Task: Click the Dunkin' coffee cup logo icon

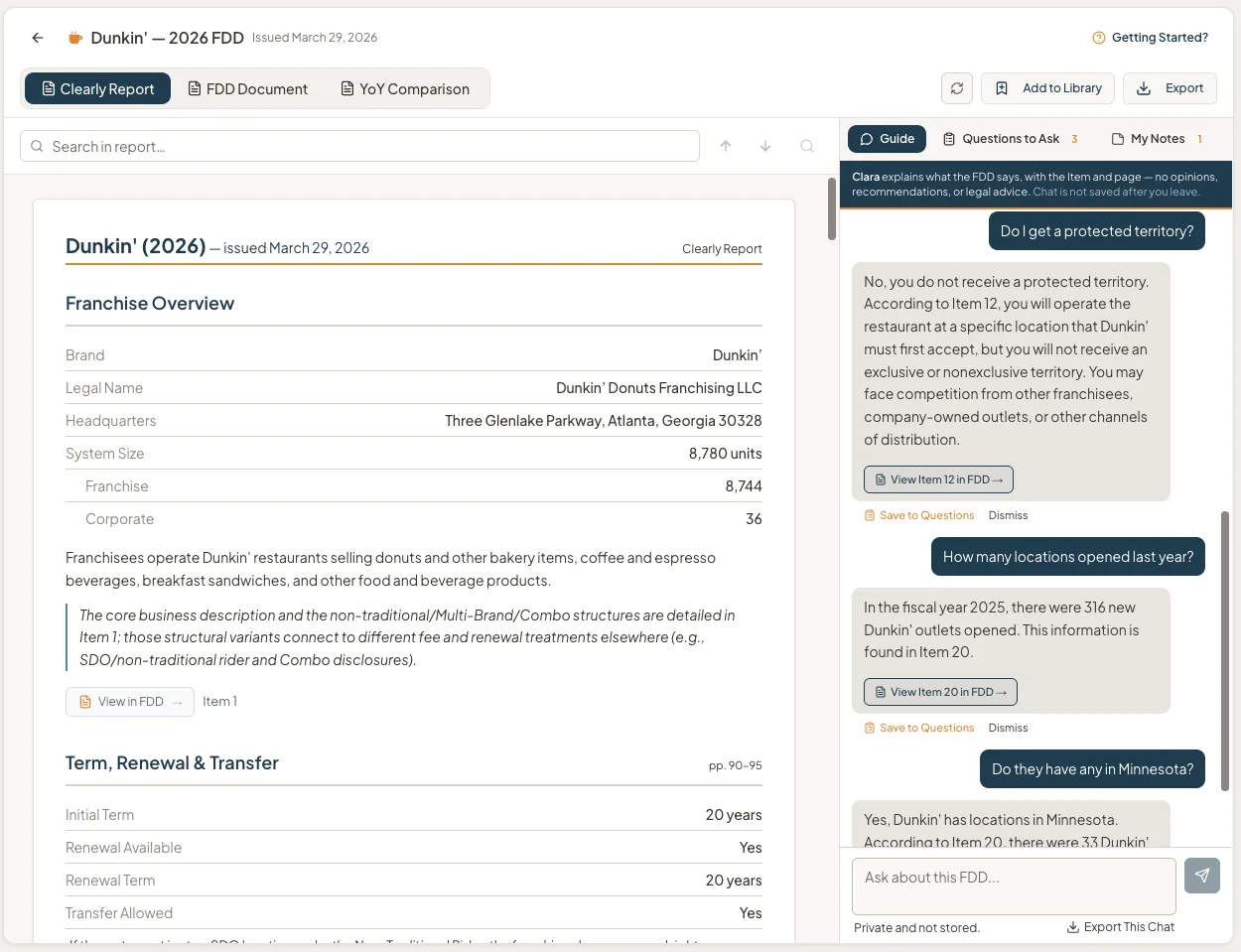Action: click(74, 38)
